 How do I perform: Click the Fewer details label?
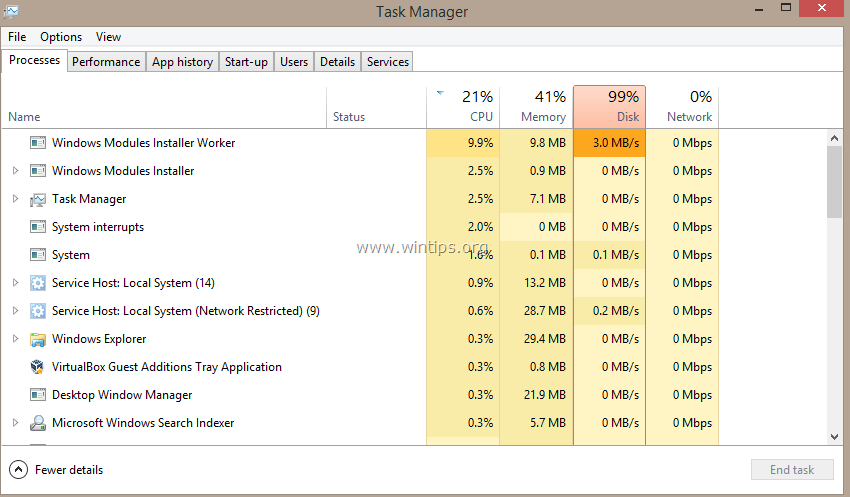(69, 470)
